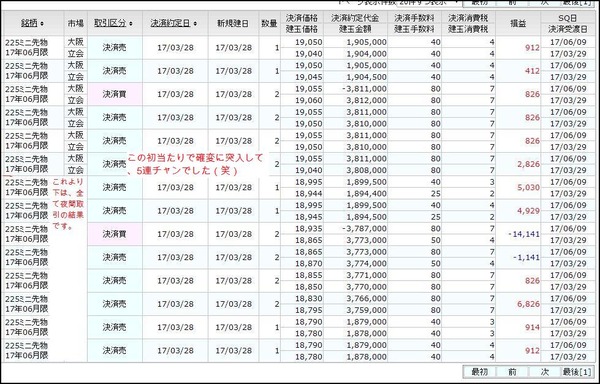Click the profit value 412

click(x=532, y=71)
